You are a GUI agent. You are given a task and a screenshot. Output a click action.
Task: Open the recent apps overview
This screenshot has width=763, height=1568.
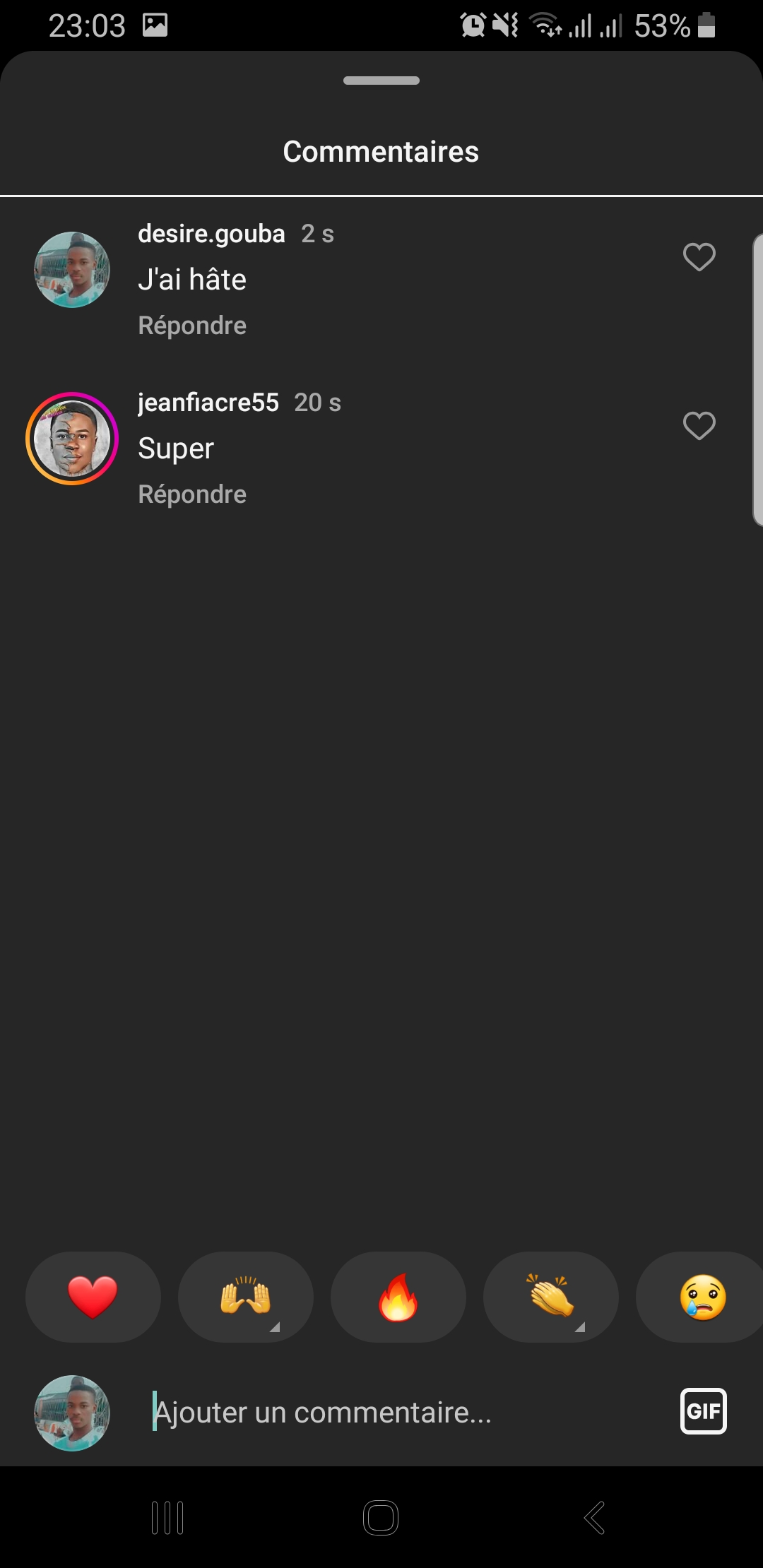[x=167, y=1517]
